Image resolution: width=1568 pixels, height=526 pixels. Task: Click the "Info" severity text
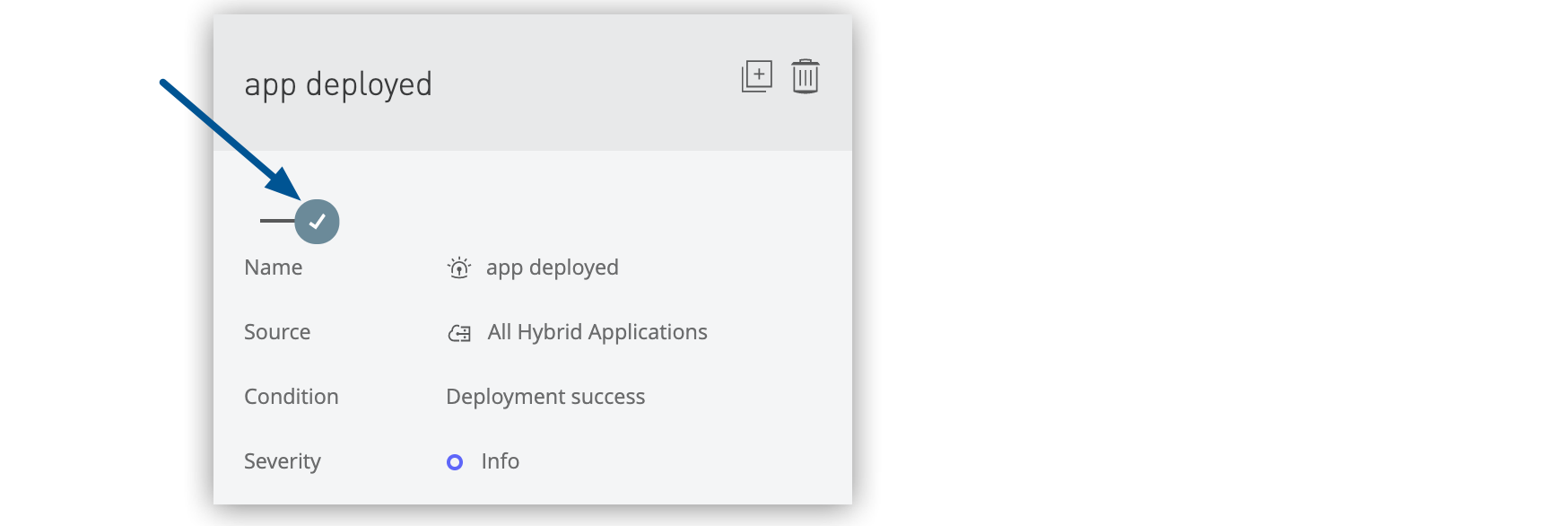pos(500,461)
